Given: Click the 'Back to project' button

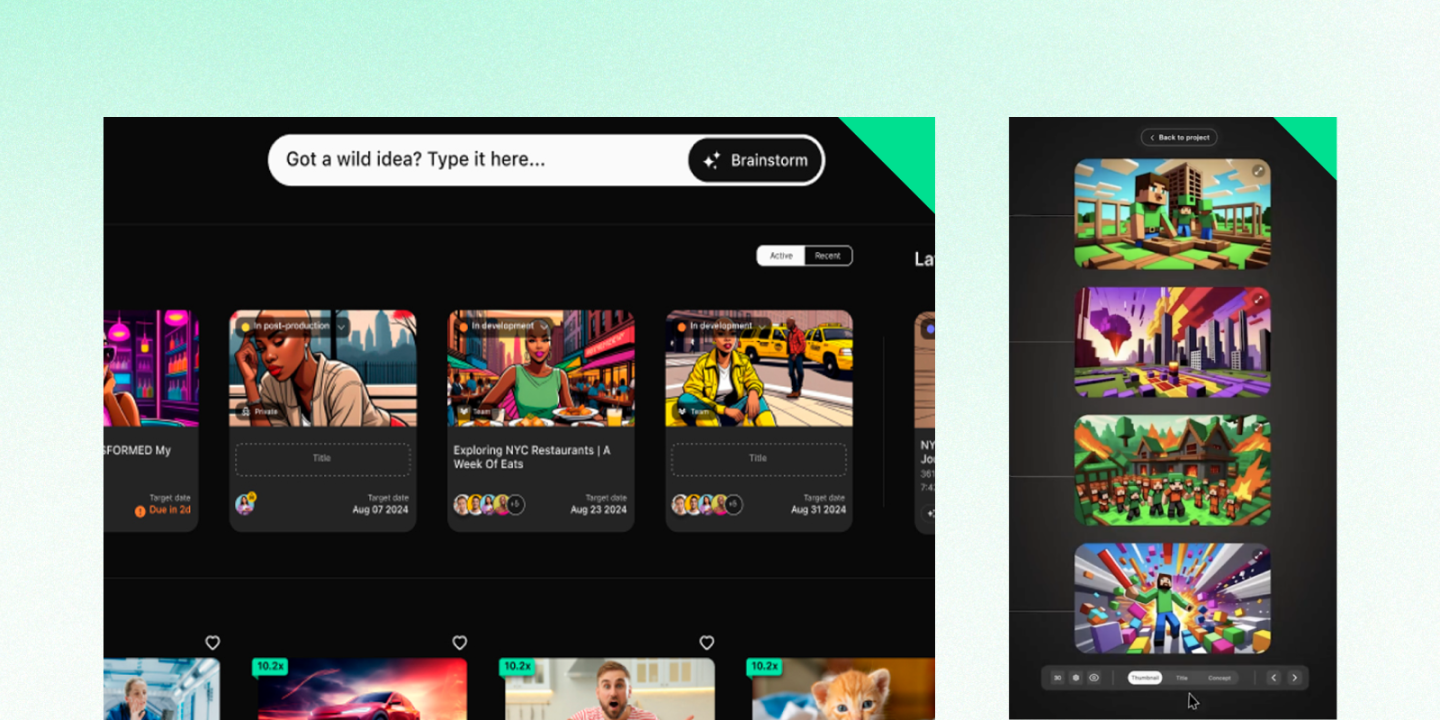Looking at the screenshot, I should pyautogui.click(x=1179, y=137).
